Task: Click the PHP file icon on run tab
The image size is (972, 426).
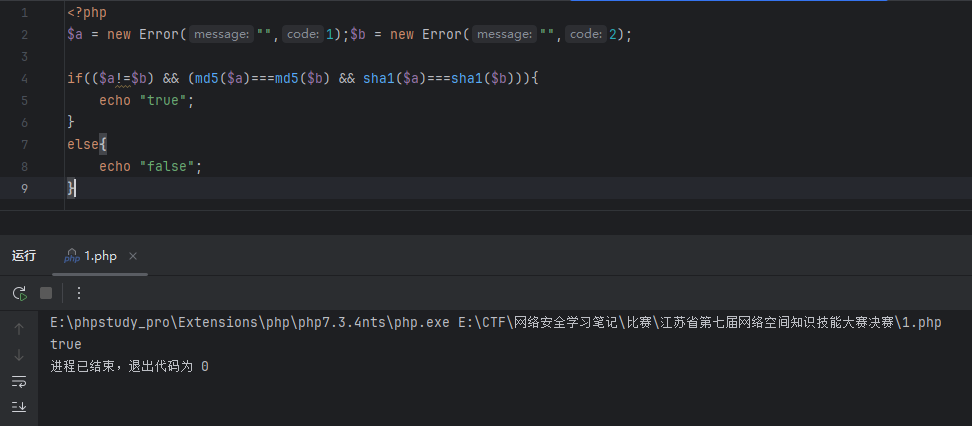Action: pos(72,257)
